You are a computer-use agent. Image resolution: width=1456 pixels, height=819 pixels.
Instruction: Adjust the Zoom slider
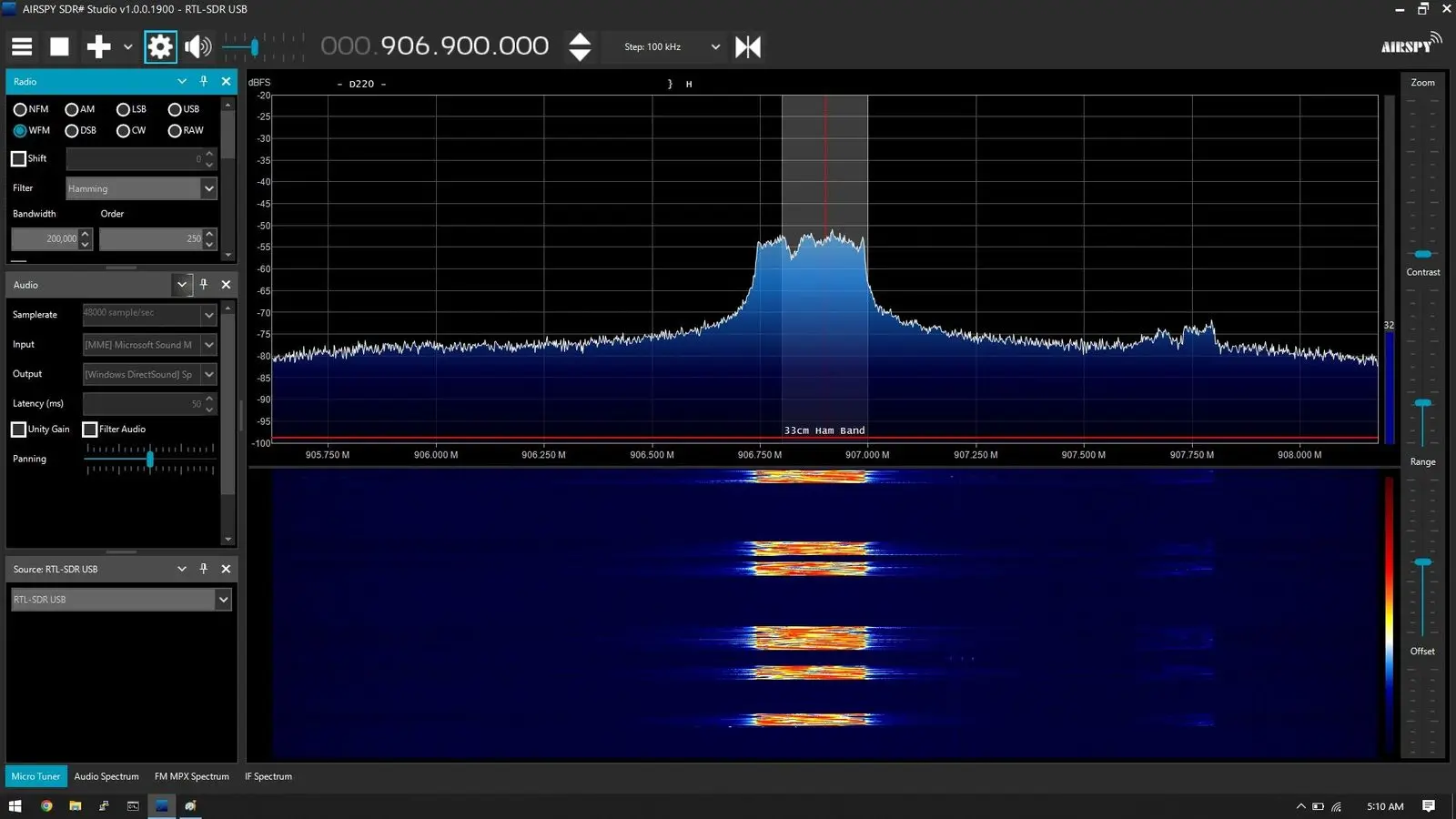coord(1423,254)
